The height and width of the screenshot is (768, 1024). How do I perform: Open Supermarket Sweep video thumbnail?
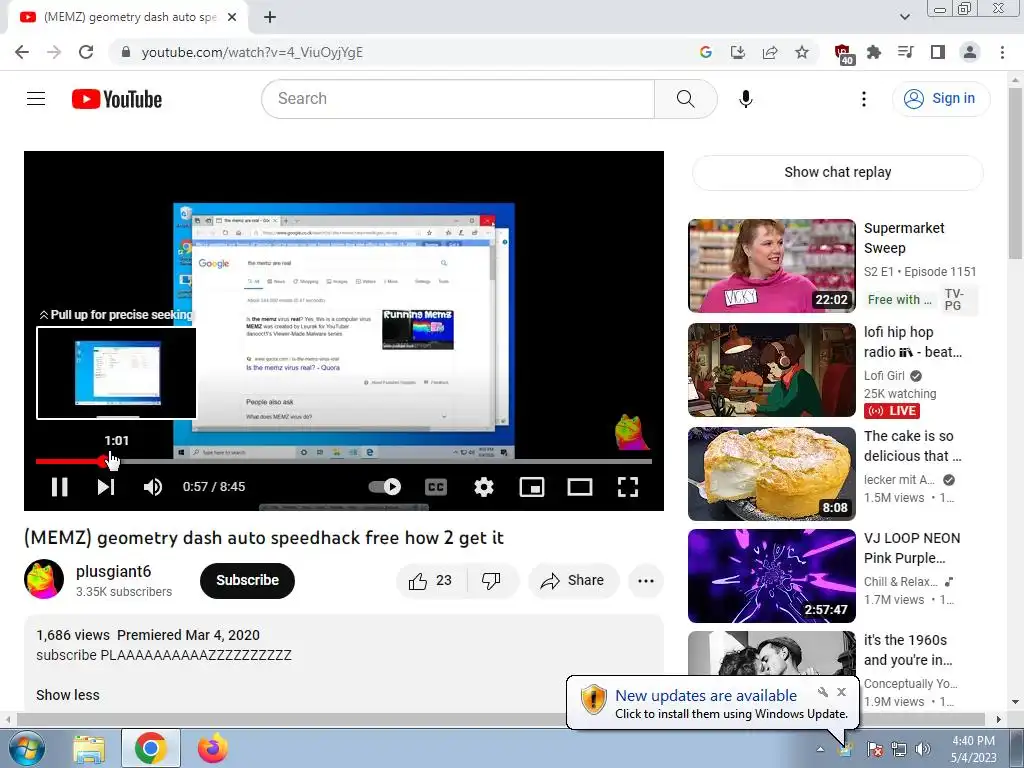tap(771, 266)
